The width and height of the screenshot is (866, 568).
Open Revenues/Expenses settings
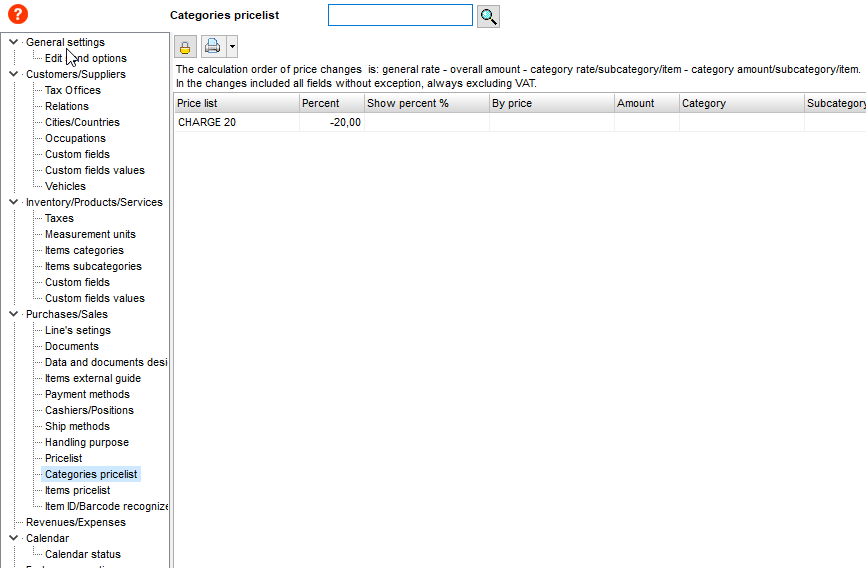(76, 523)
